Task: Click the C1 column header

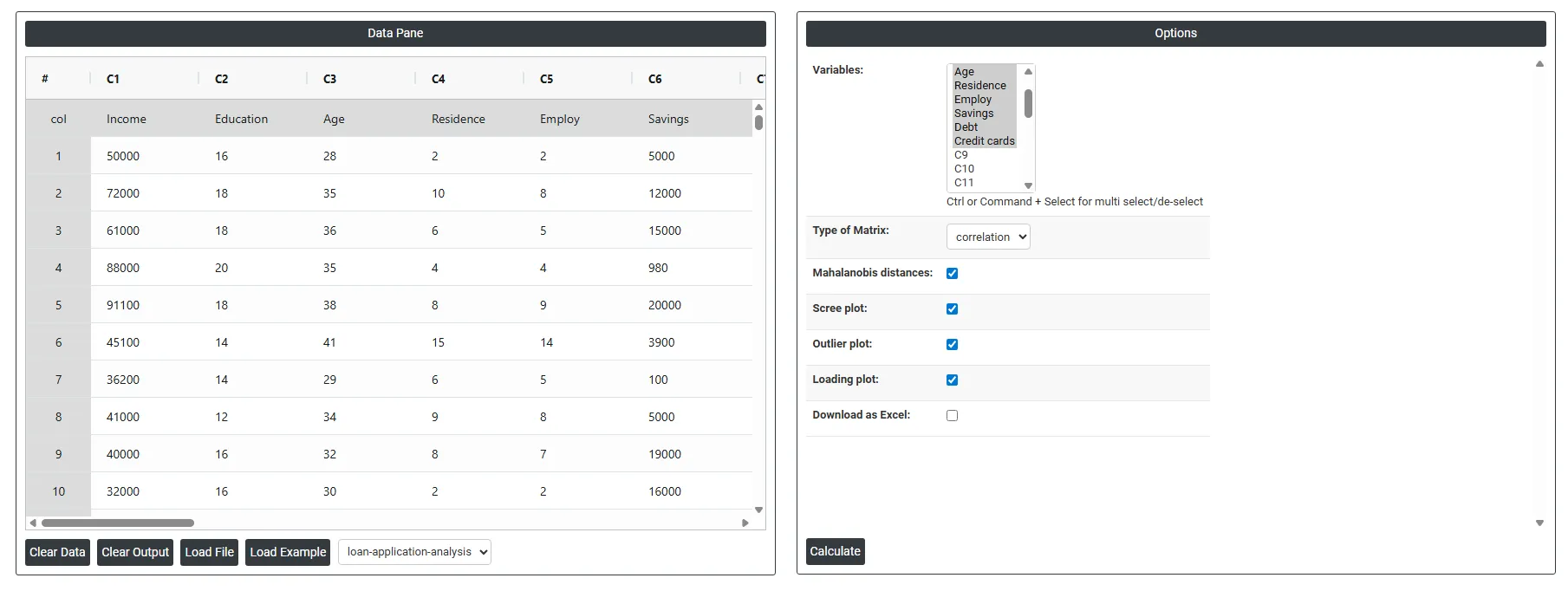Action: coord(145,79)
